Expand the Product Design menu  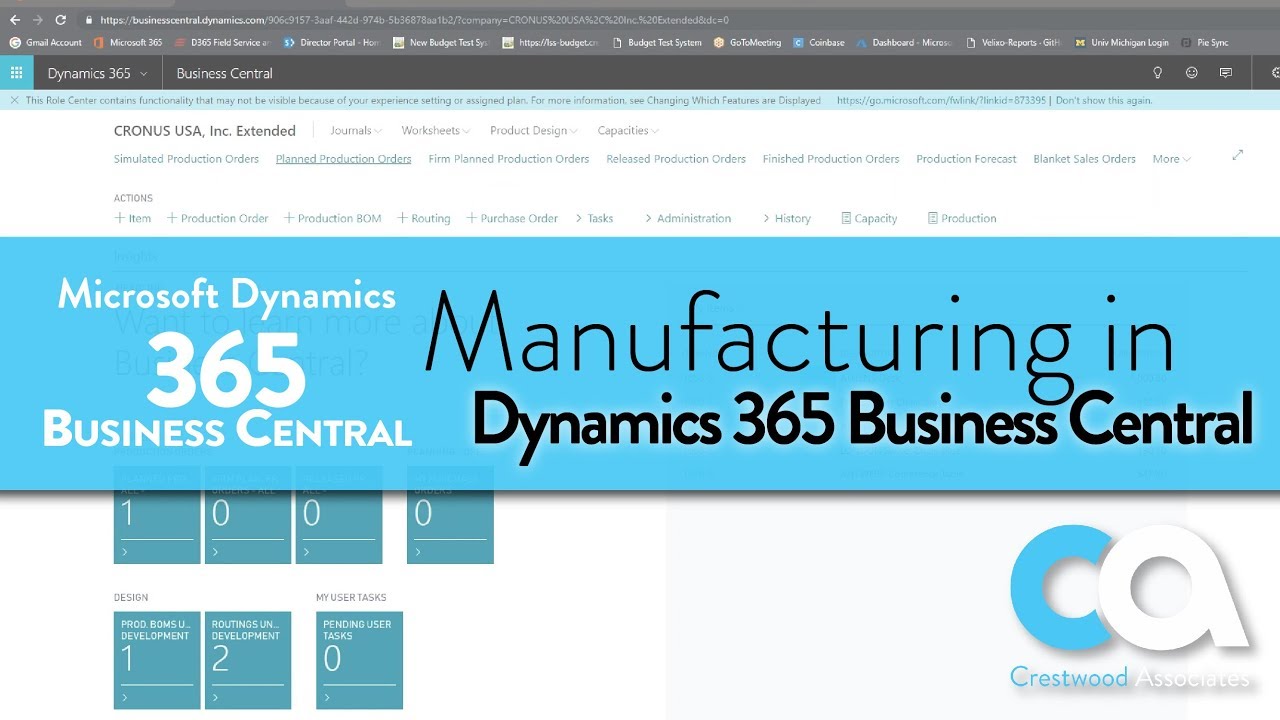[535, 131]
